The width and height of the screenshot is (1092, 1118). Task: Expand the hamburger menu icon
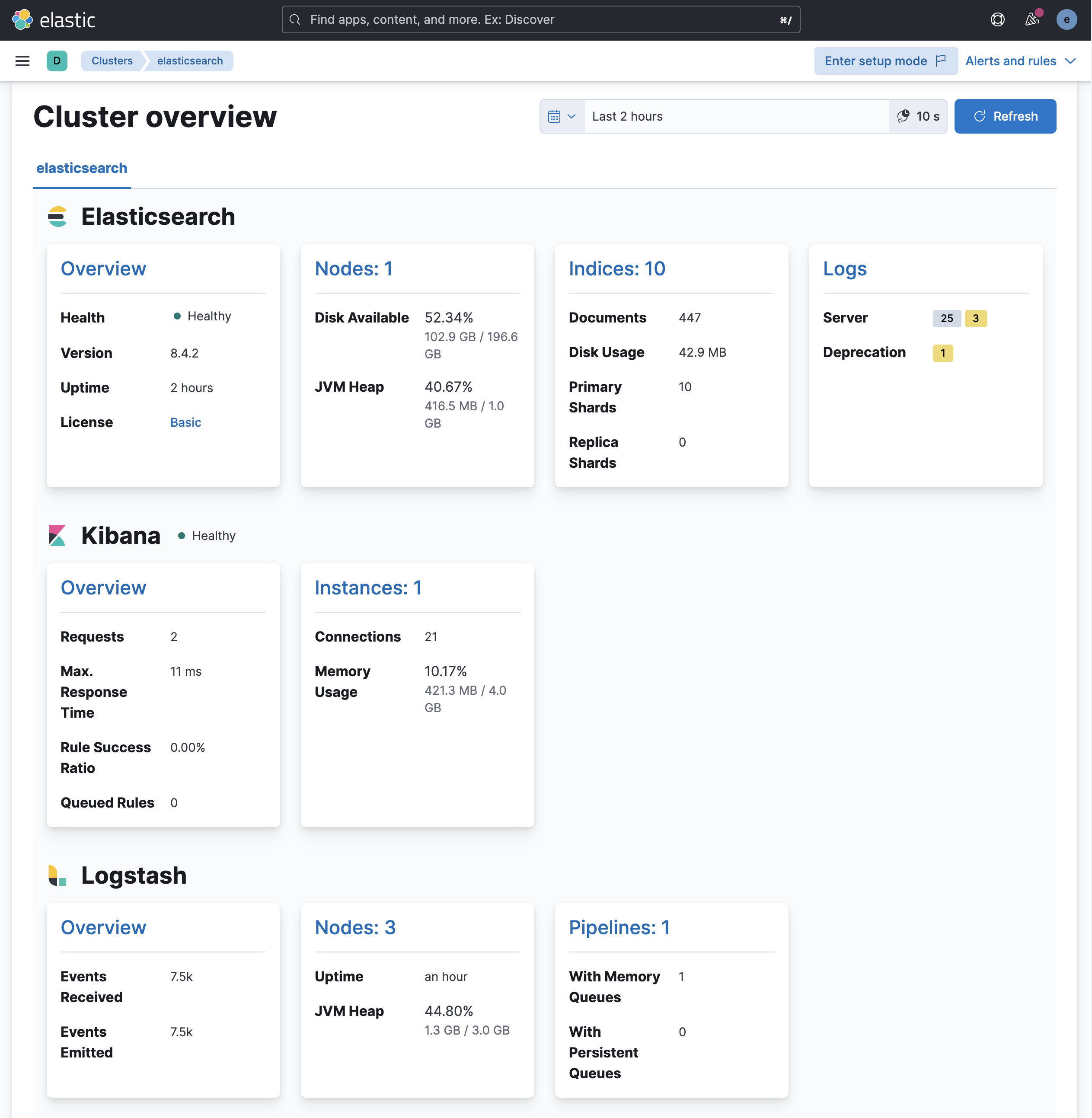tap(22, 61)
